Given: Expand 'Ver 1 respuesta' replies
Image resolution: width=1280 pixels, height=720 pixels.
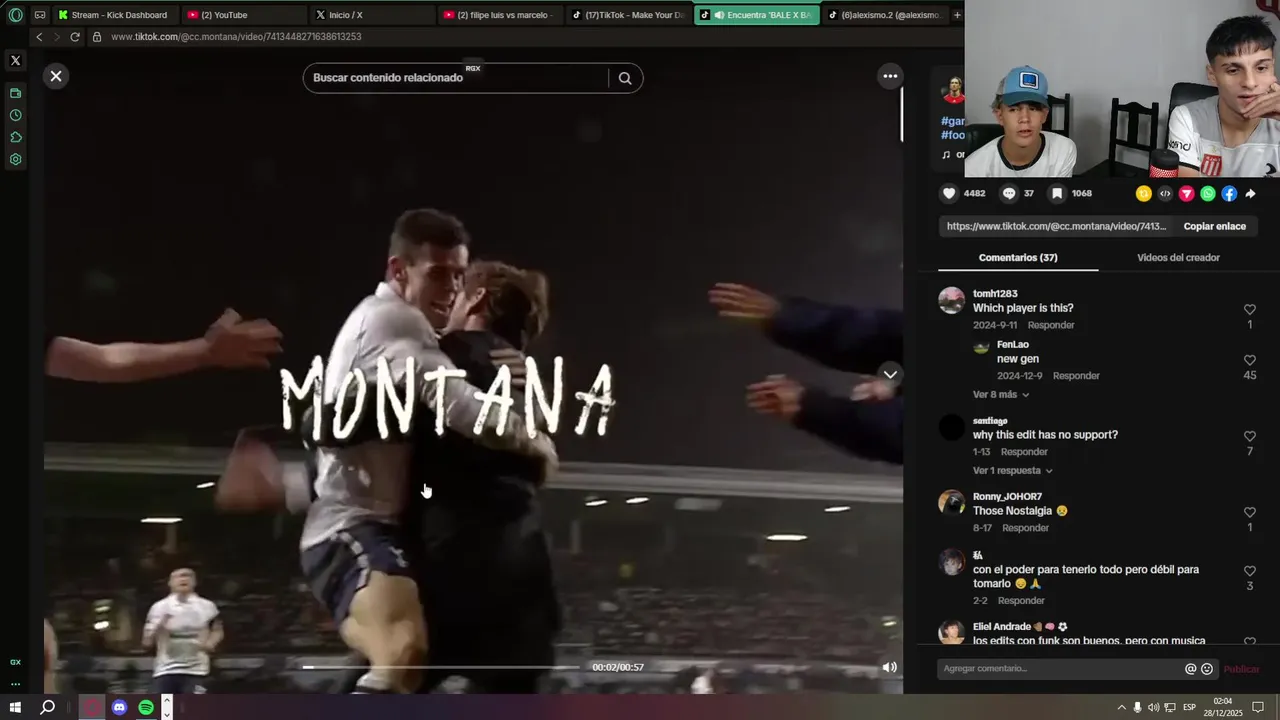Looking at the screenshot, I should (1013, 470).
